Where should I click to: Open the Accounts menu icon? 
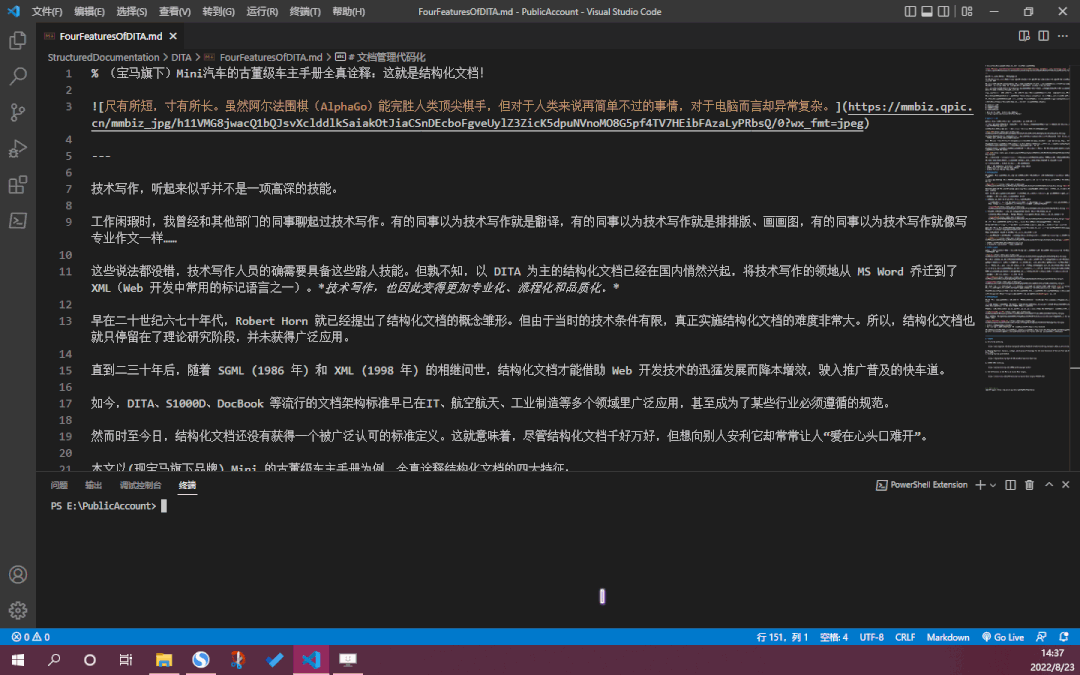point(18,574)
